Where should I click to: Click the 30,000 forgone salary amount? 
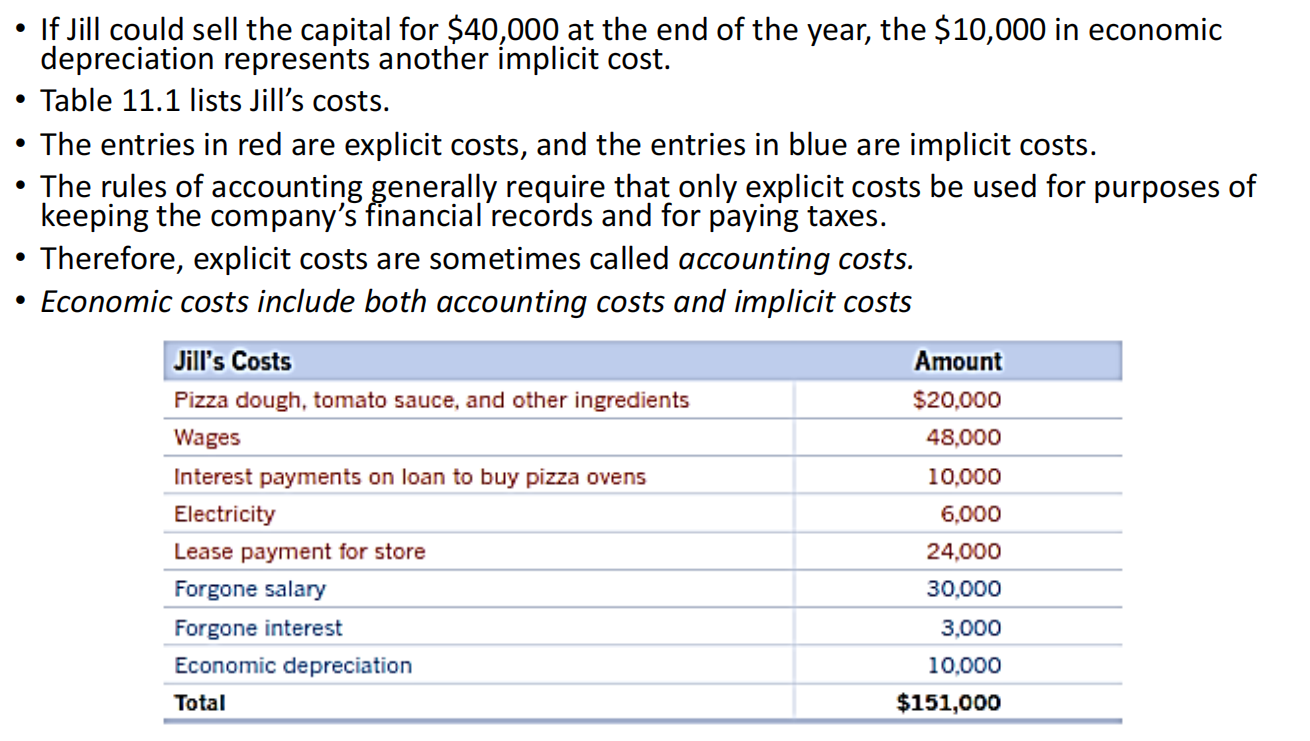coord(964,589)
